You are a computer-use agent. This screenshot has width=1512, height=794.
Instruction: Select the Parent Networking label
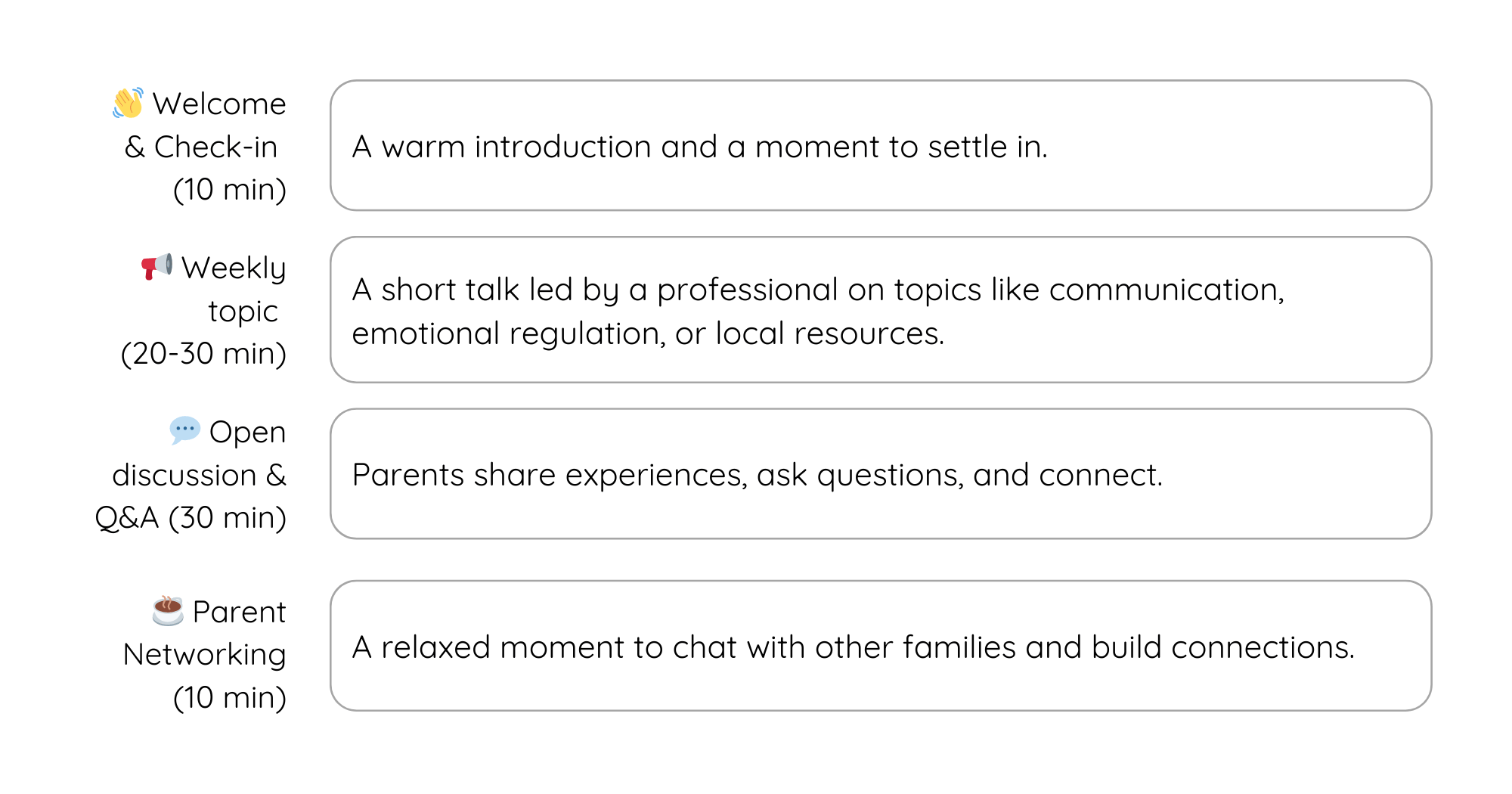tap(205, 654)
